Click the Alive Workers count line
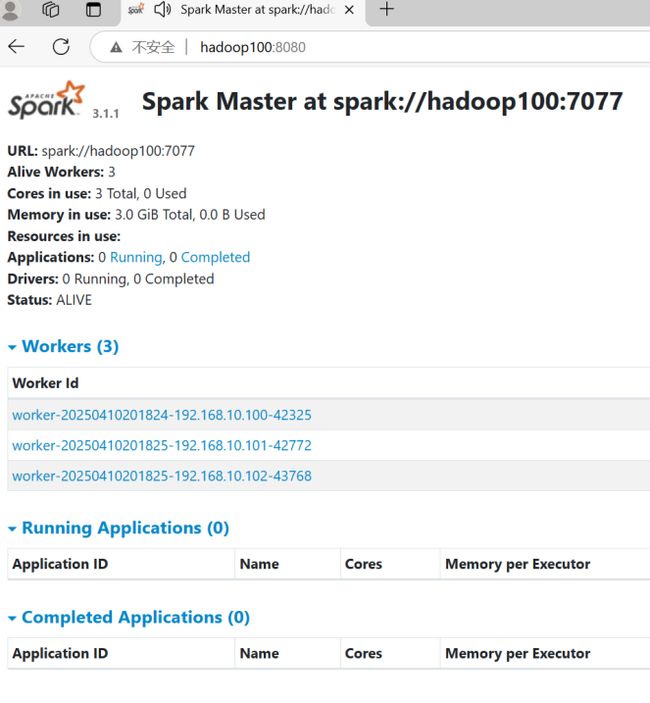Screen dimensions: 650x703 pyautogui.click(x=61, y=172)
